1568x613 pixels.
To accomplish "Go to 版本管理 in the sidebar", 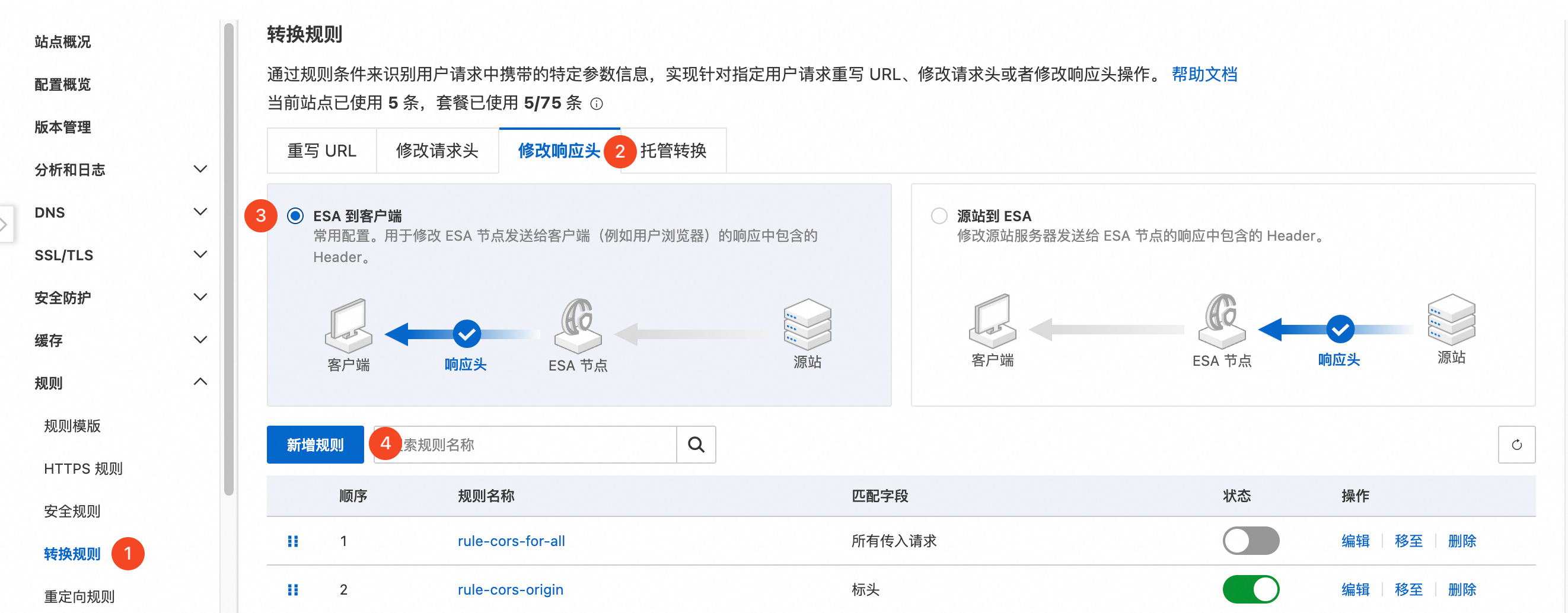I will (x=63, y=127).
